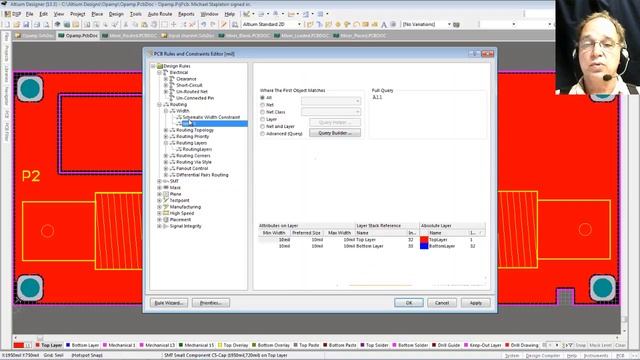Screen dimensions: 640x360
Task: Click the Place Fill rectangle icon
Action: pos(365,24)
